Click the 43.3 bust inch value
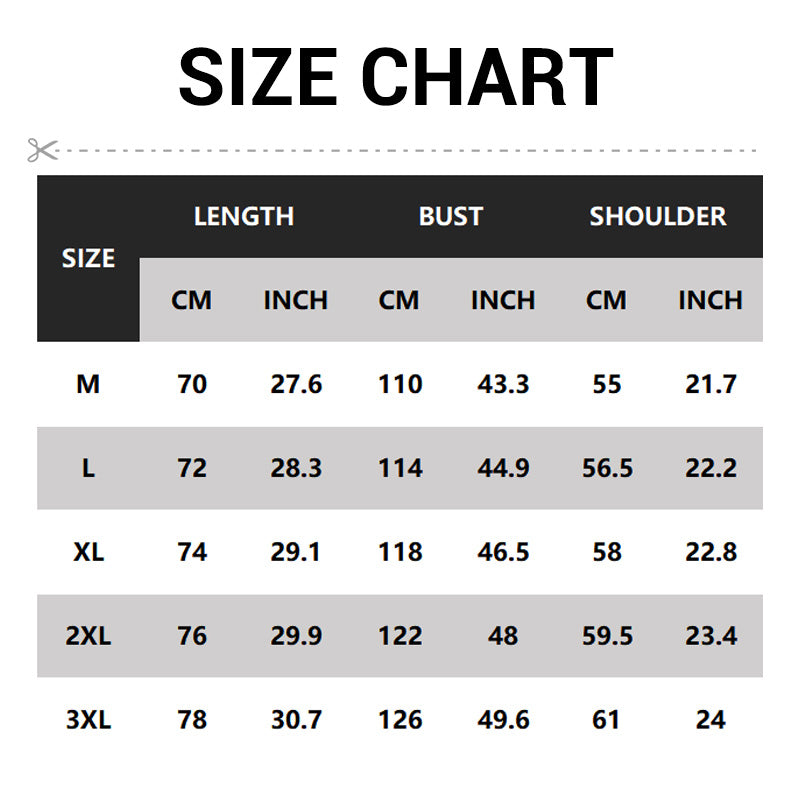This screenshot has height=800, width=800. [503, 384]
